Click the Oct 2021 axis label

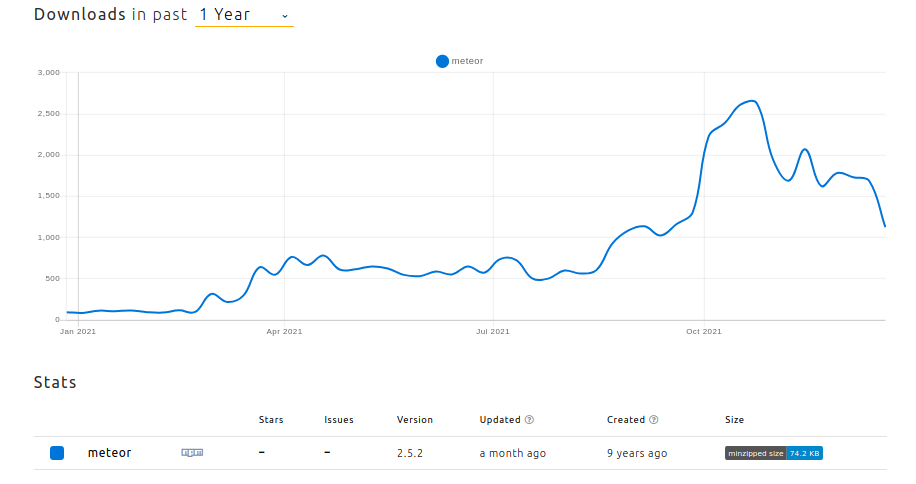tap(704, 330)
